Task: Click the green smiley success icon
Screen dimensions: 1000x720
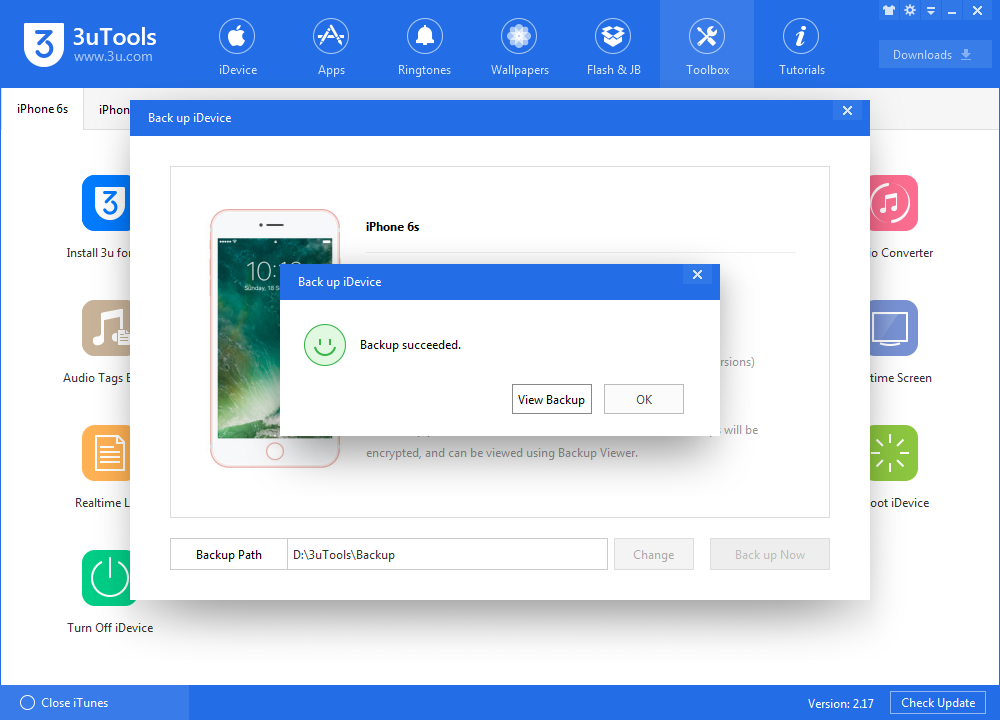Action: [325, 345]
